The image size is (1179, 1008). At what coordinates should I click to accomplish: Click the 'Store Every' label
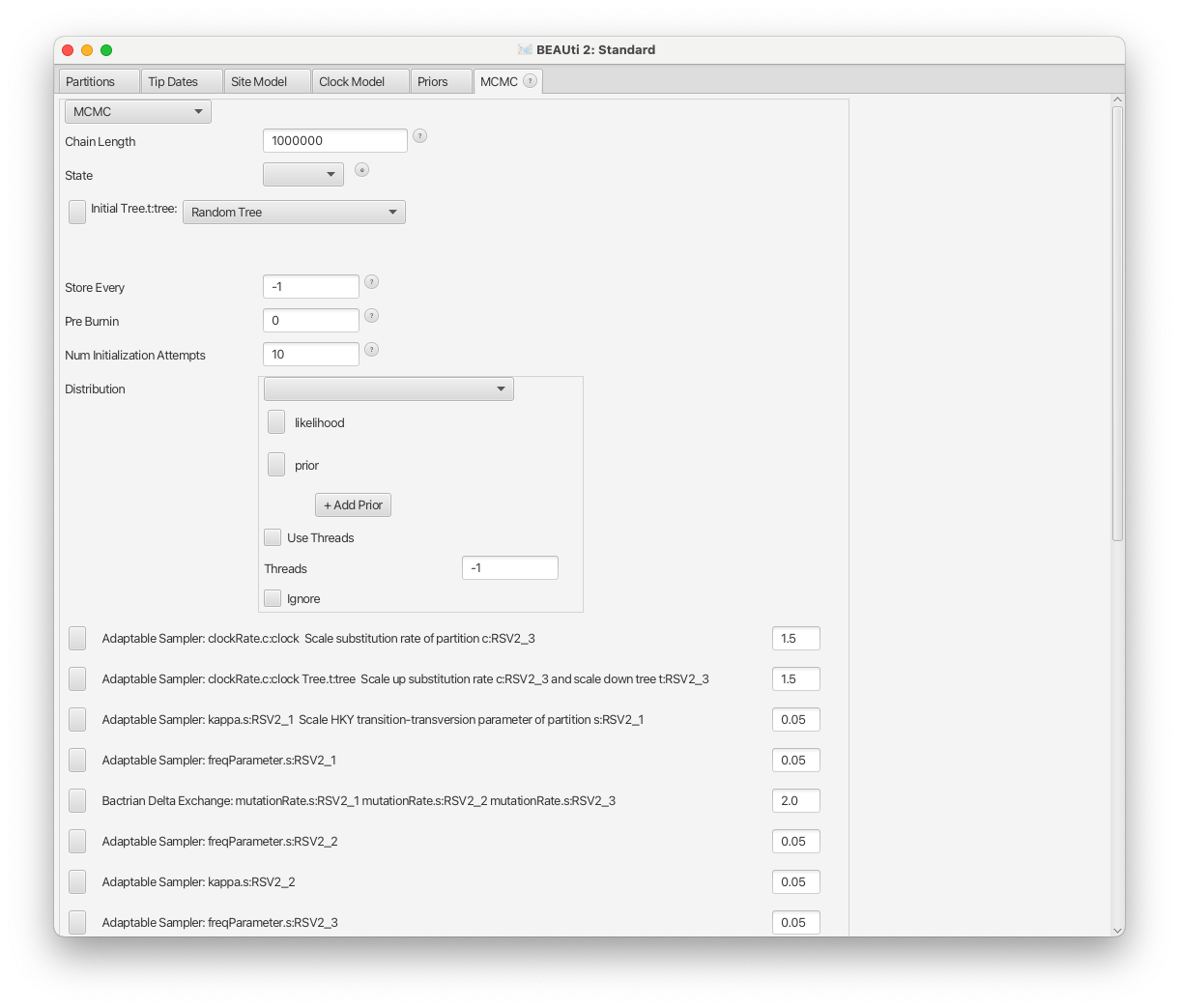95,287
